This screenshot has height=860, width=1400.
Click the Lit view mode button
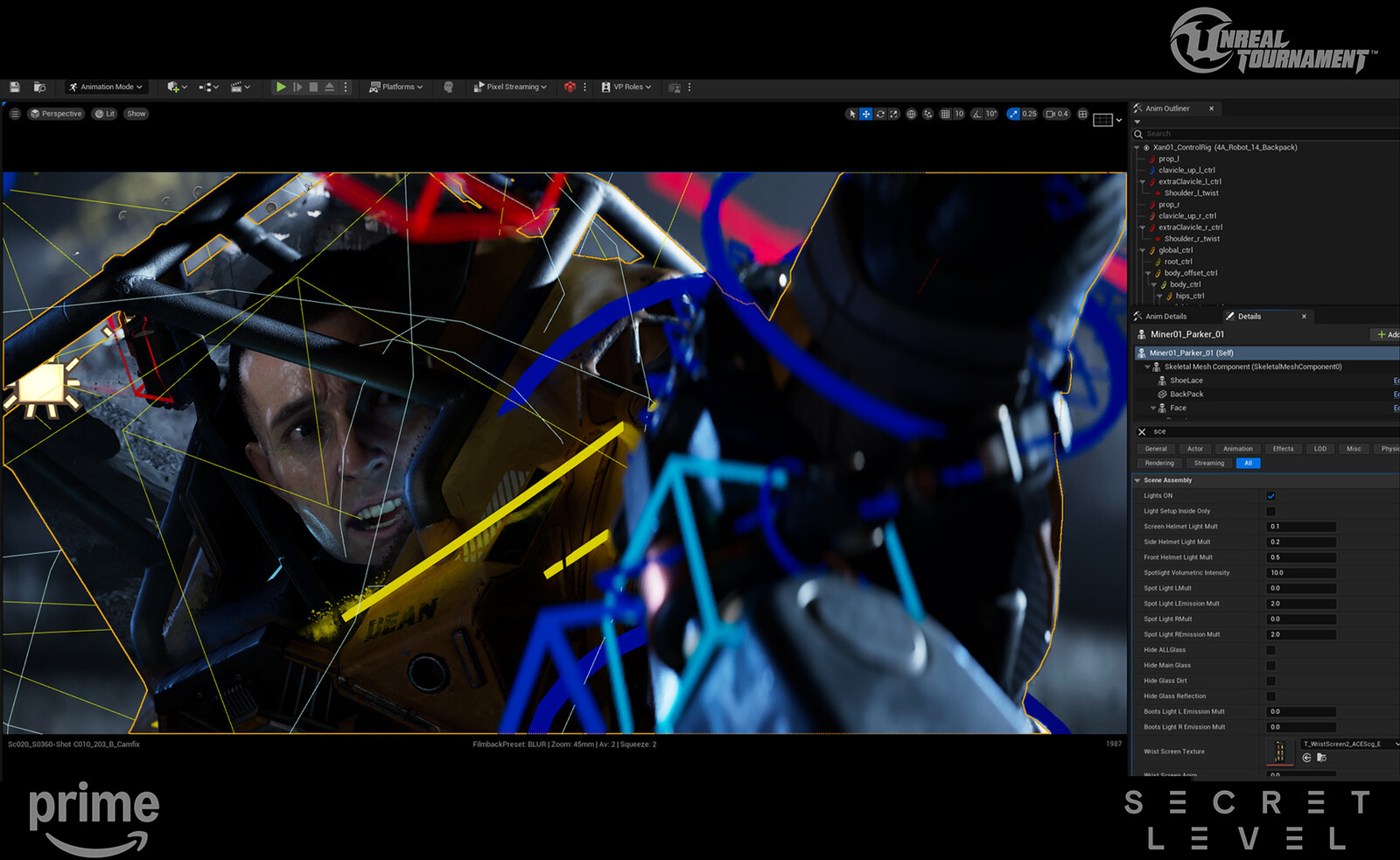point(105,114)
